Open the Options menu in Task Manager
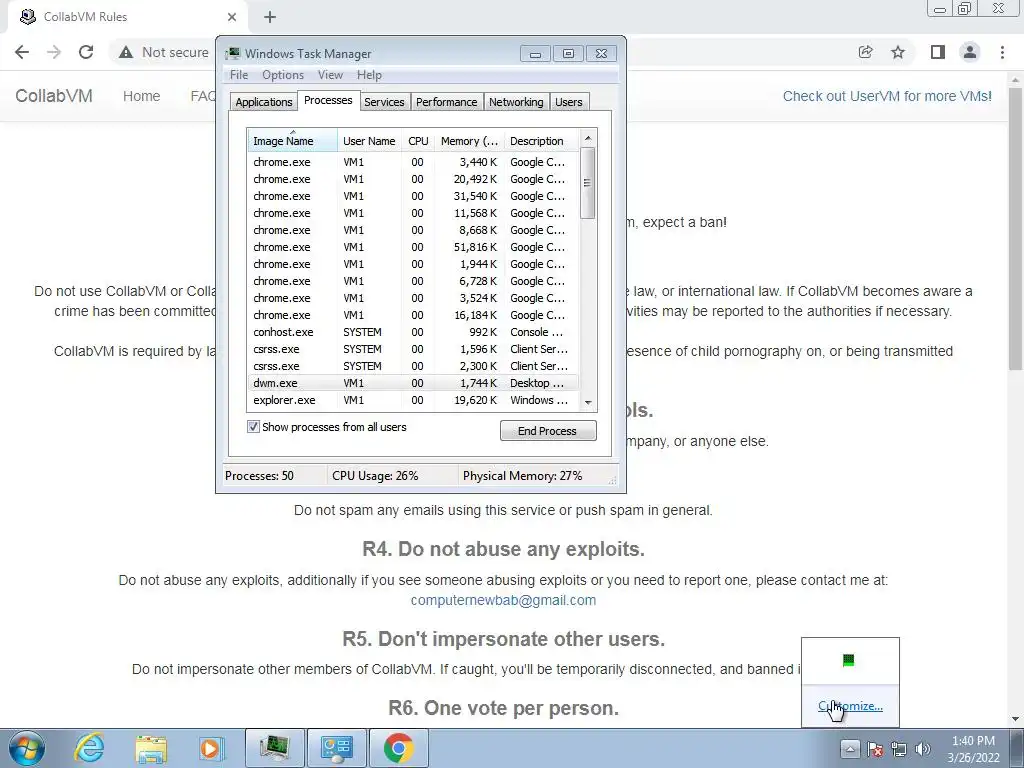Viewport: 1024px width, 768px height. coord(283,75)
